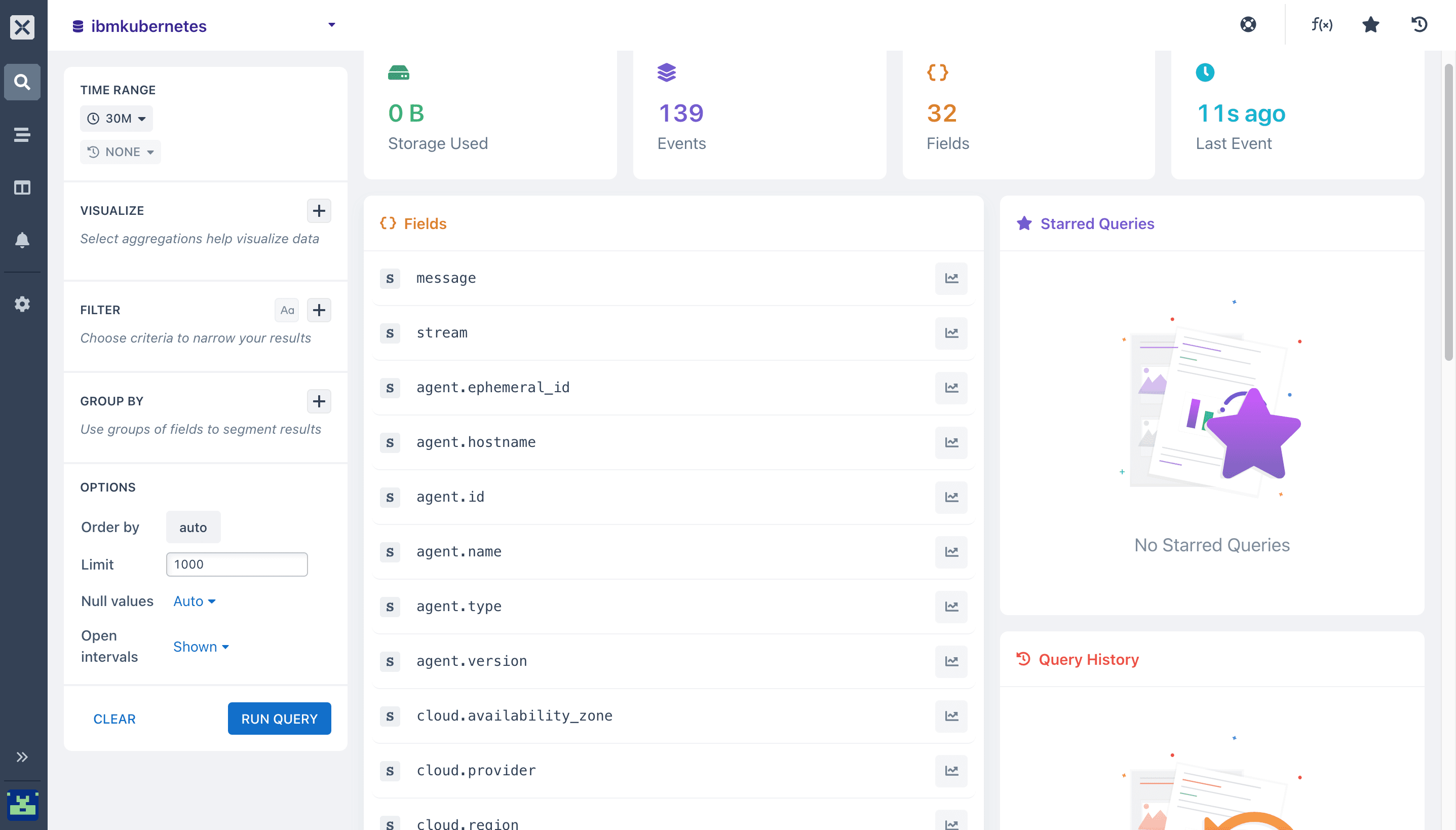Open the help lifebuoy icon
Viewport: 1456px width, 830px height.
(1248, 24)
